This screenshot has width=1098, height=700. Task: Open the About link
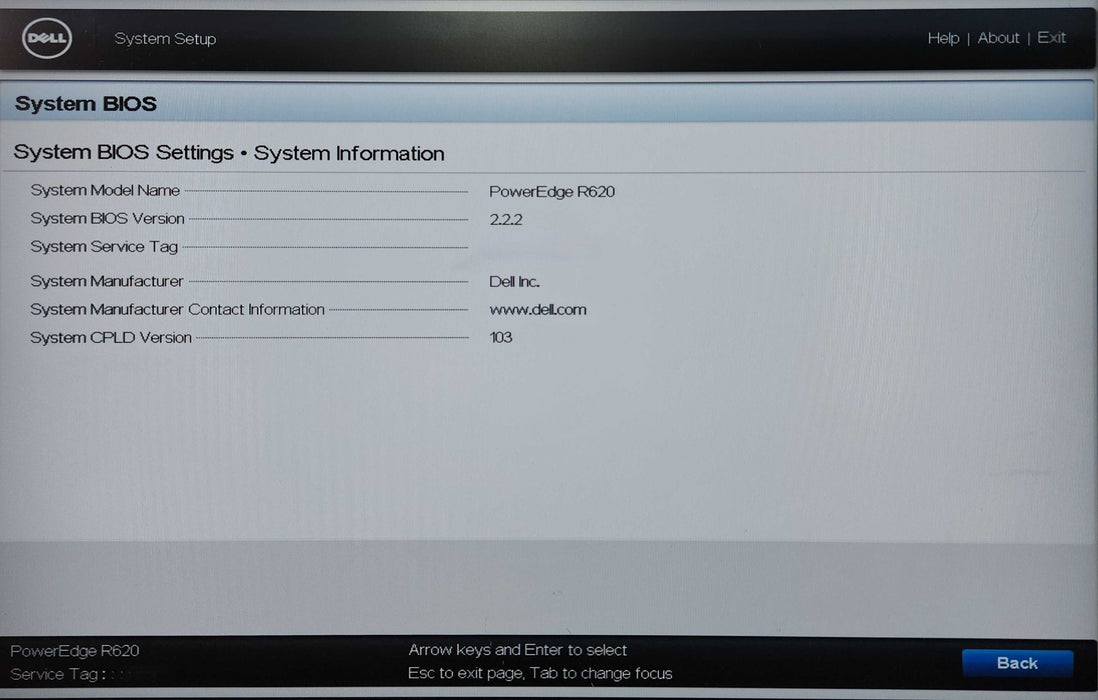(998, 38)
